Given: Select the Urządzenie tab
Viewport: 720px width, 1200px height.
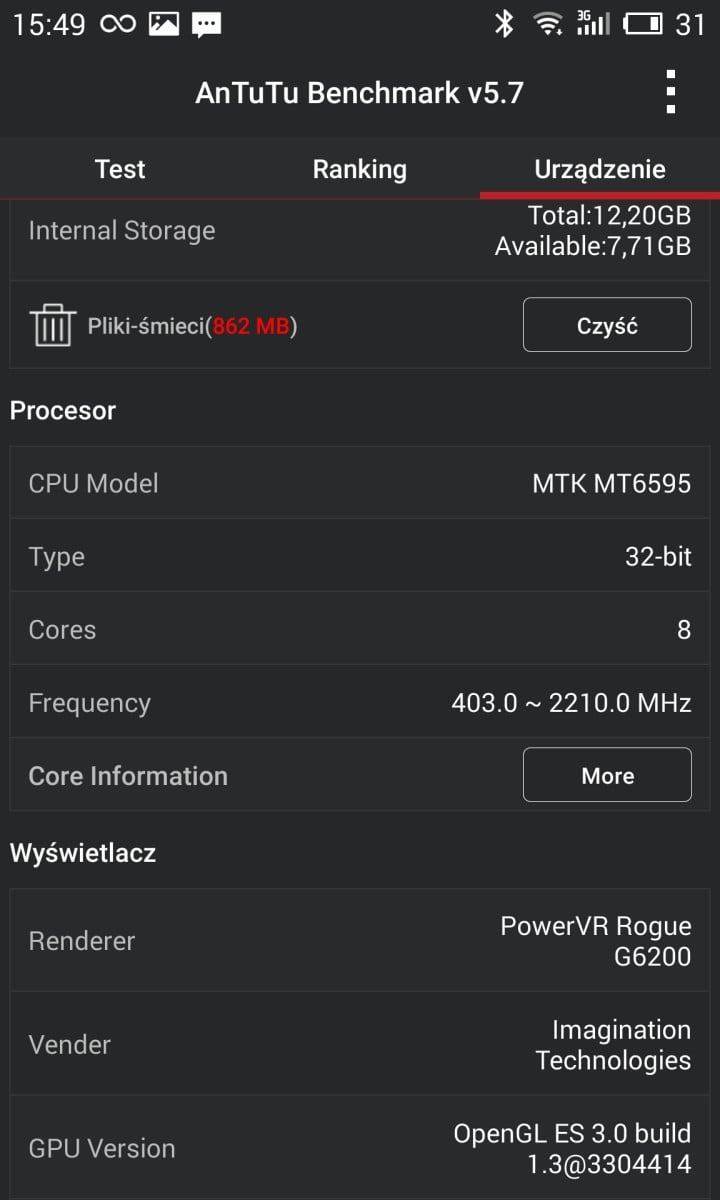Looking at the screenshot, I should pyautogui.click(x=600, y=169).
